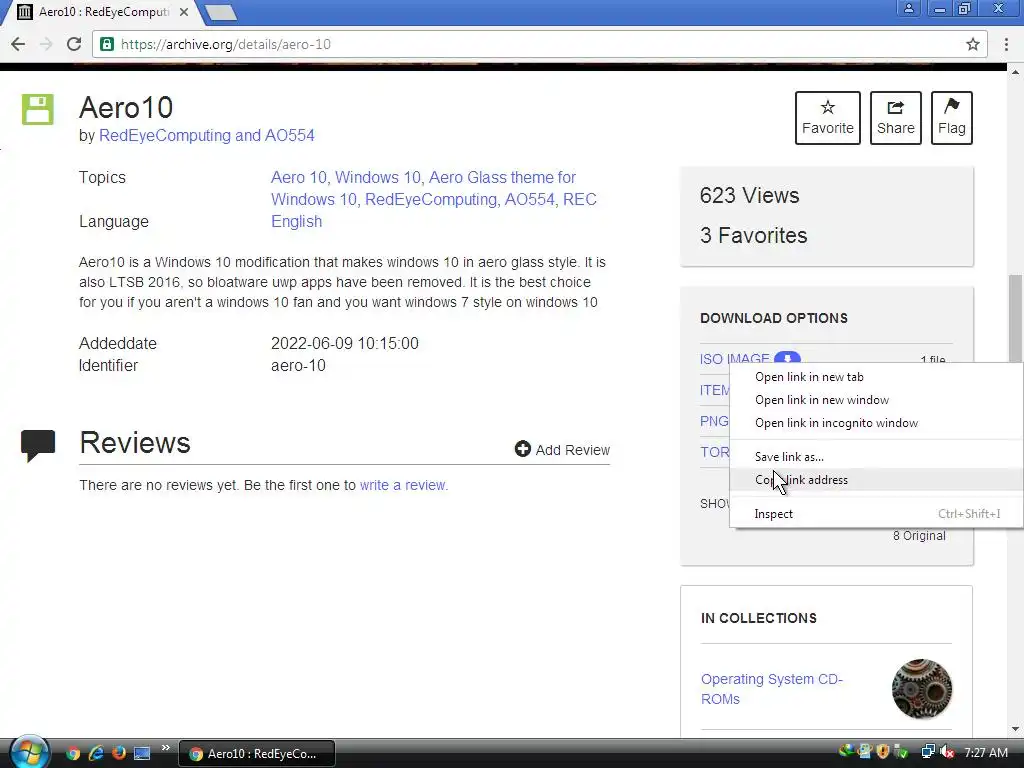The height and width of the screenshot is (768, 1024).
Task: Click the ISO IMAGE download link
Action: point(735,359)
